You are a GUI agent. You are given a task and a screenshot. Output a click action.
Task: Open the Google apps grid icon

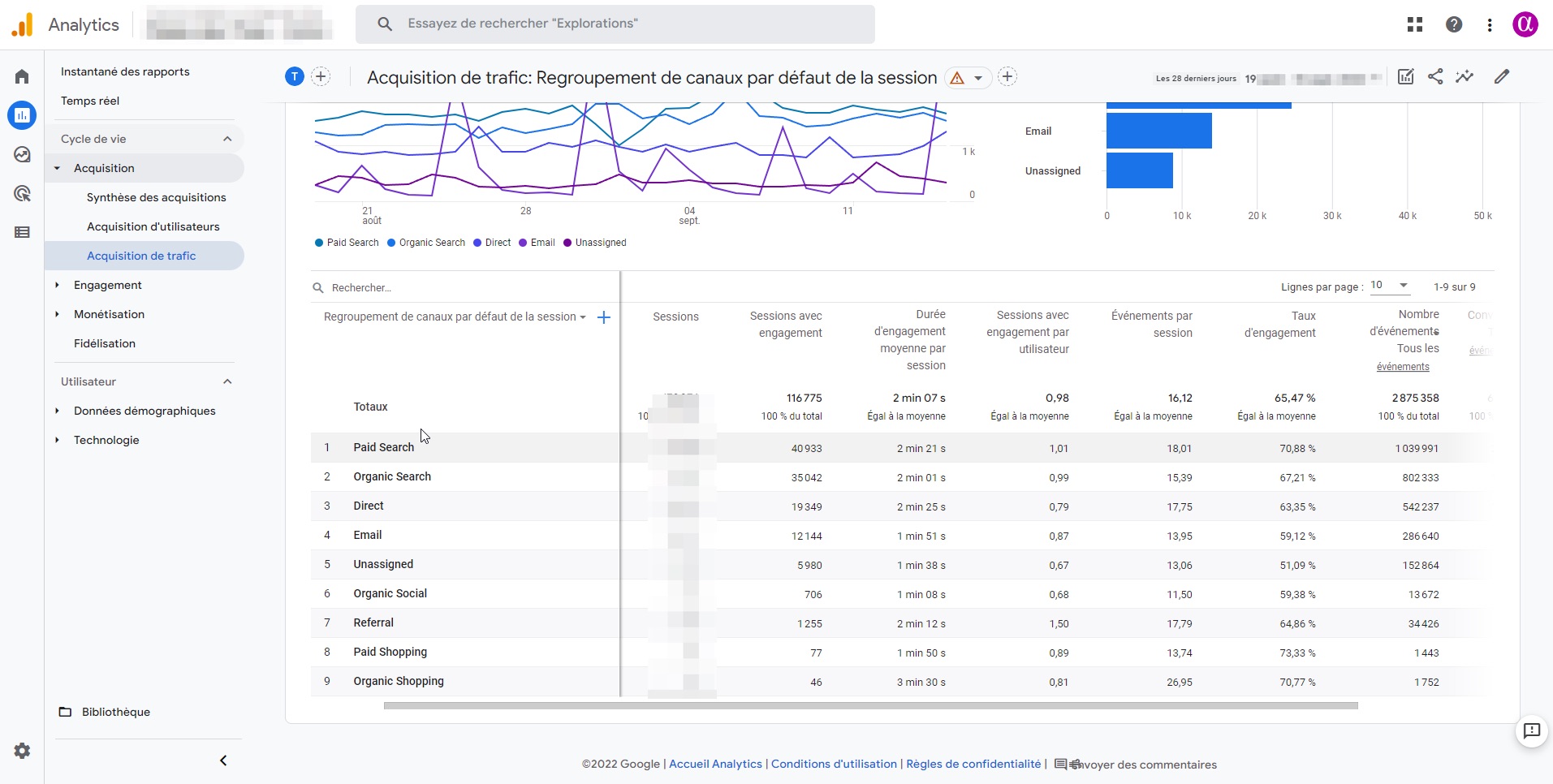(1415, 24)
